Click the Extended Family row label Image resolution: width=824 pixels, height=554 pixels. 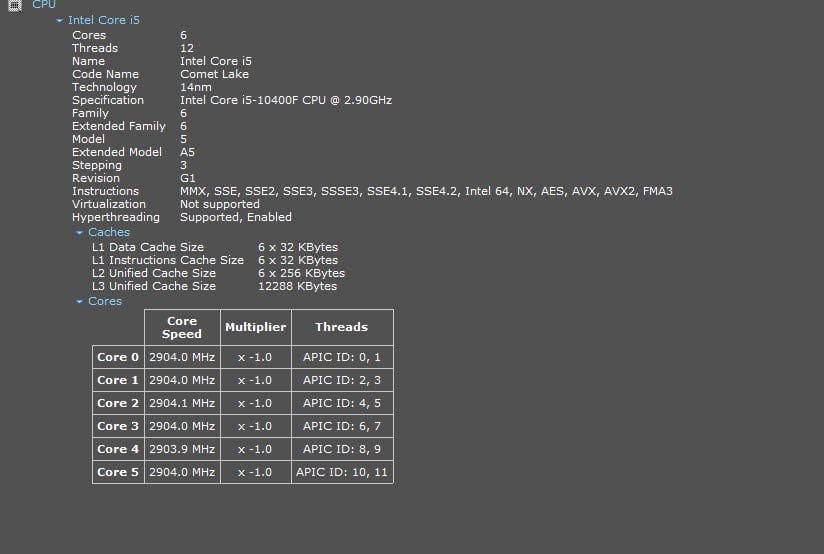click(x=119, y=126)
